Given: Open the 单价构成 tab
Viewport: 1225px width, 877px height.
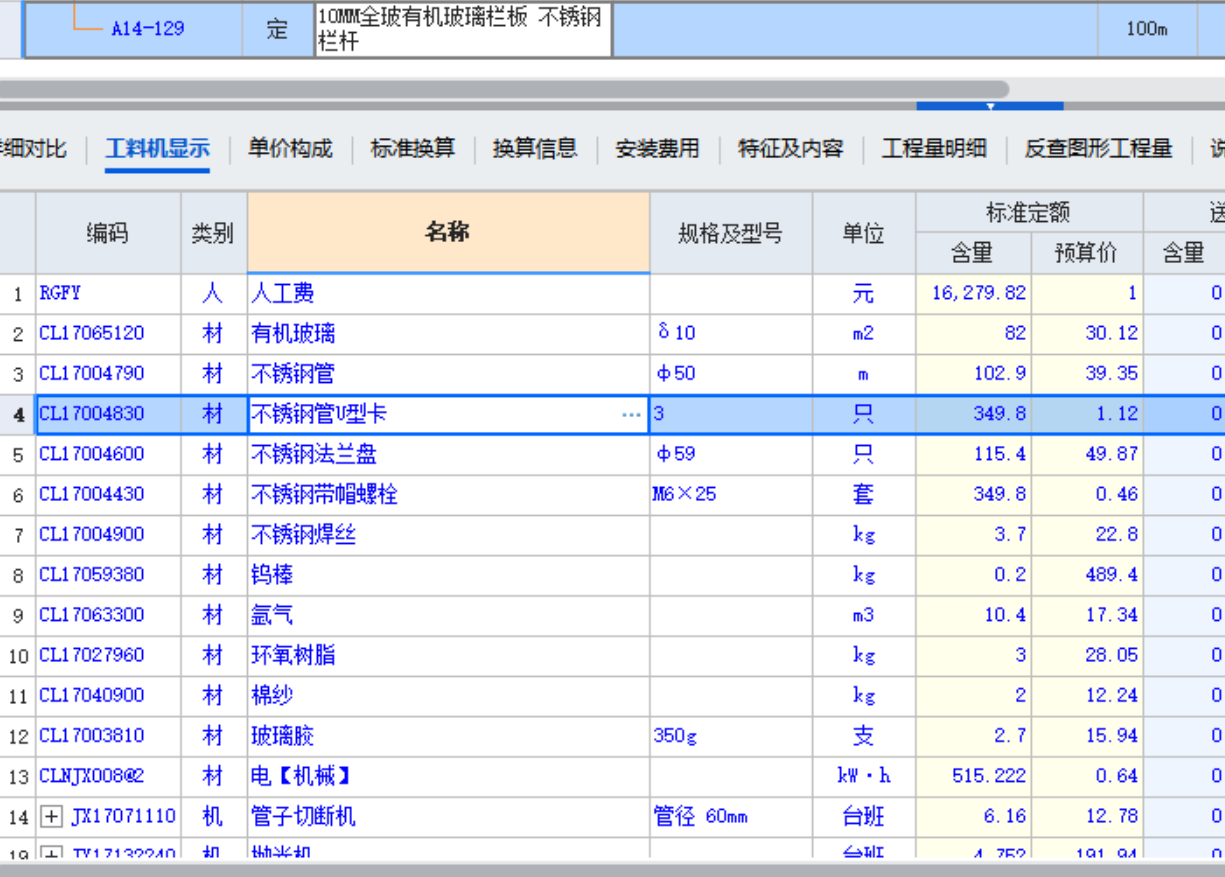Looking at the screenshot, I should (x=290, y=149).
